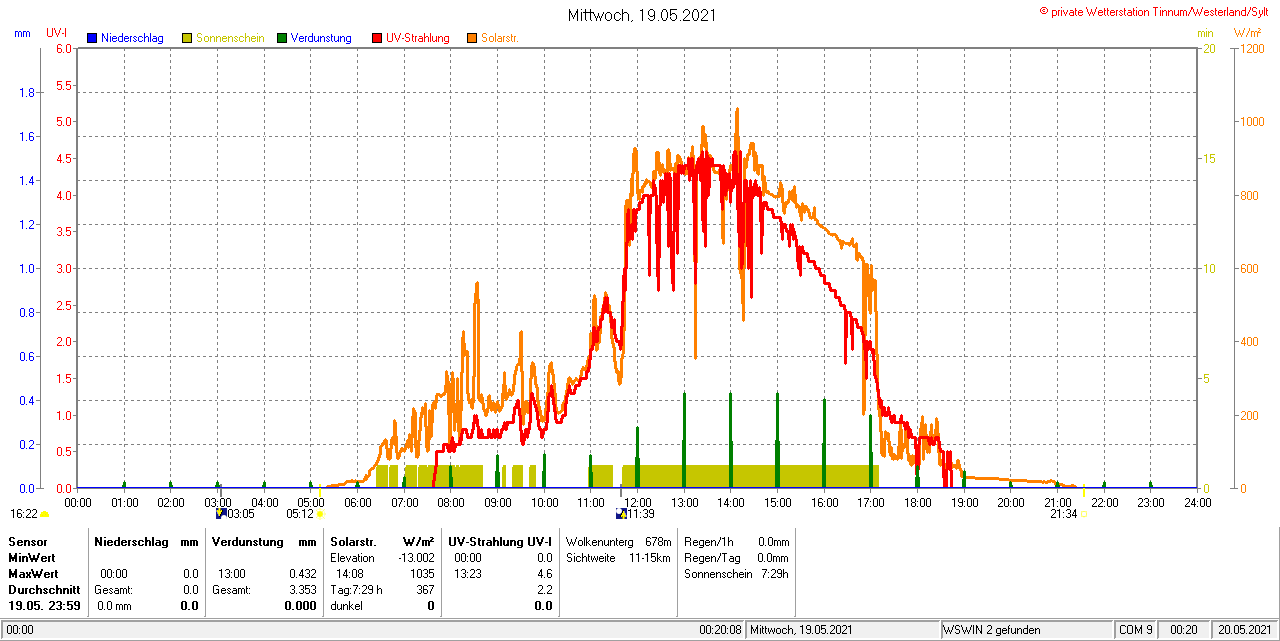Click the chart title Mittwoch, 19.05.2021

point(642,15)
